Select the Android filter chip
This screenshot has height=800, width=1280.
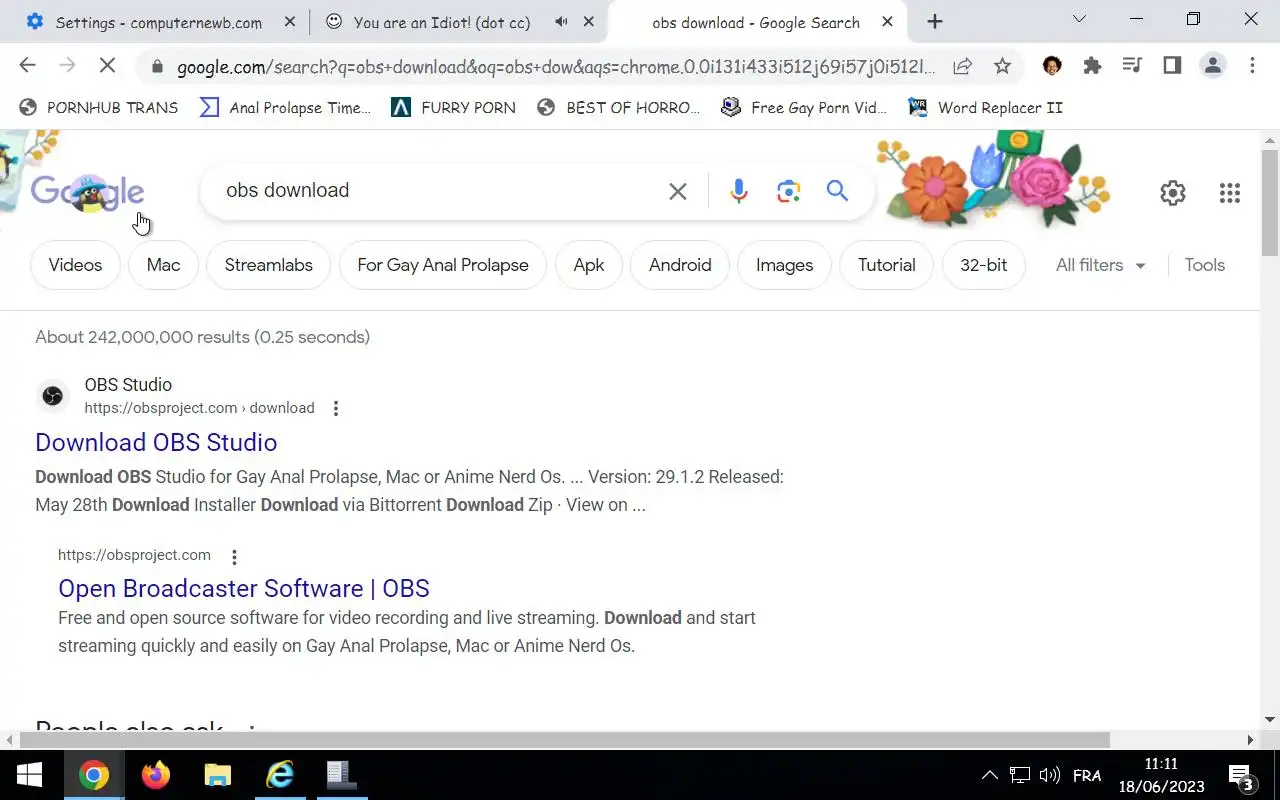click(680, 265)
